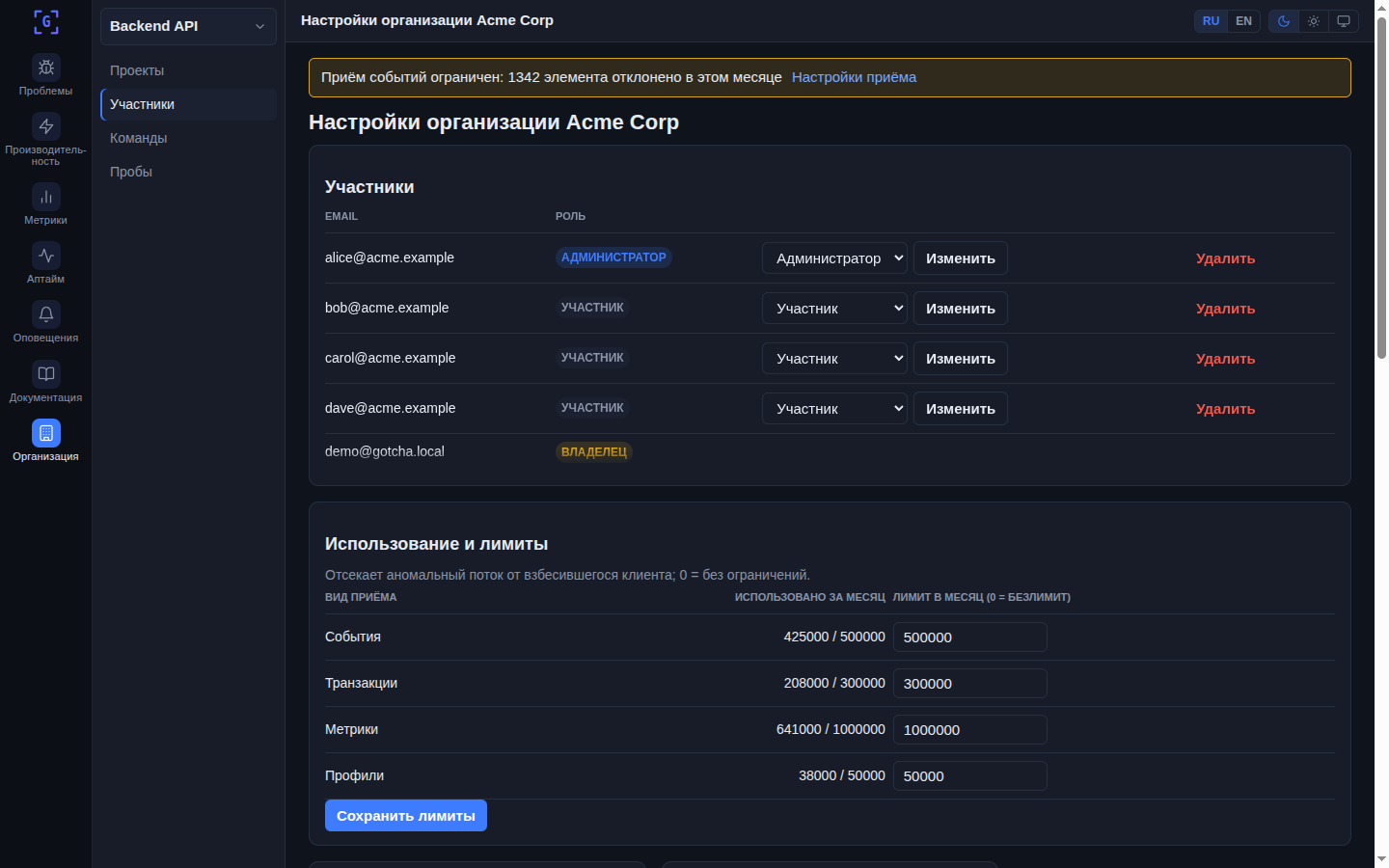The image size is (1389, 868).
Task: Expand the Backend API project selector
Action: (188, 26)
